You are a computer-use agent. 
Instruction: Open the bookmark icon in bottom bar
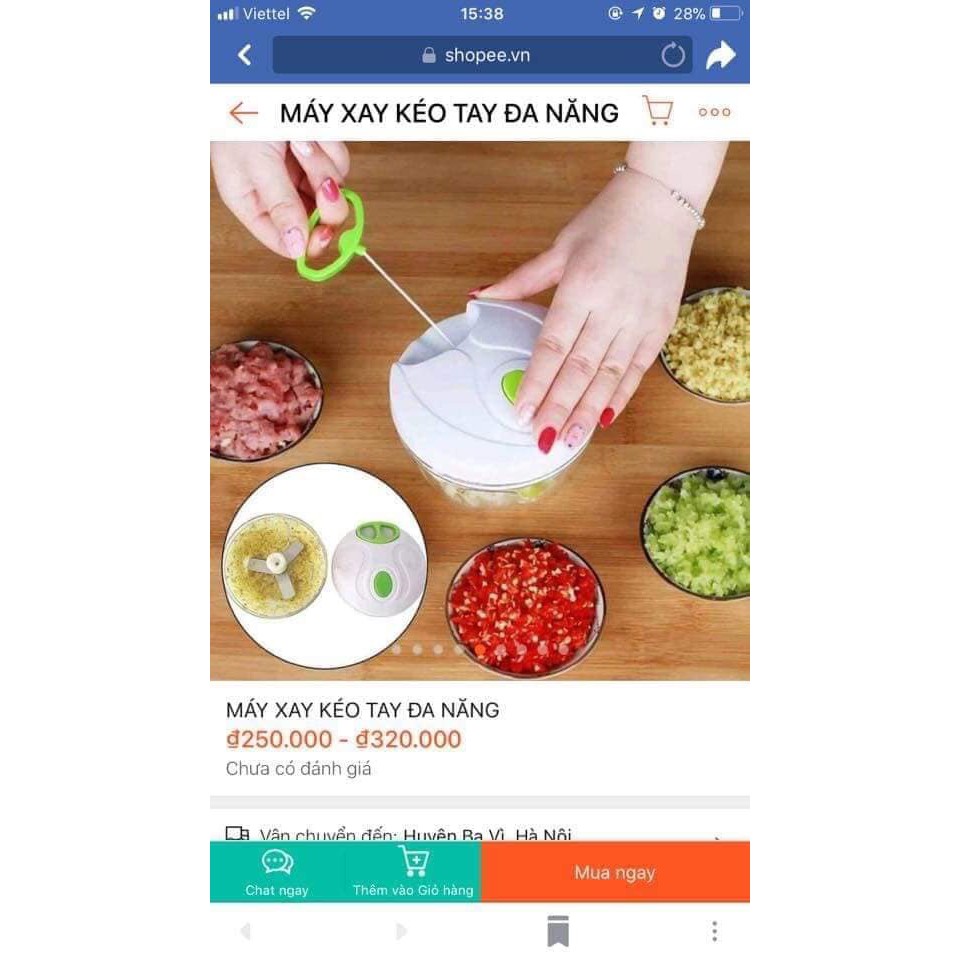point(558,931)
